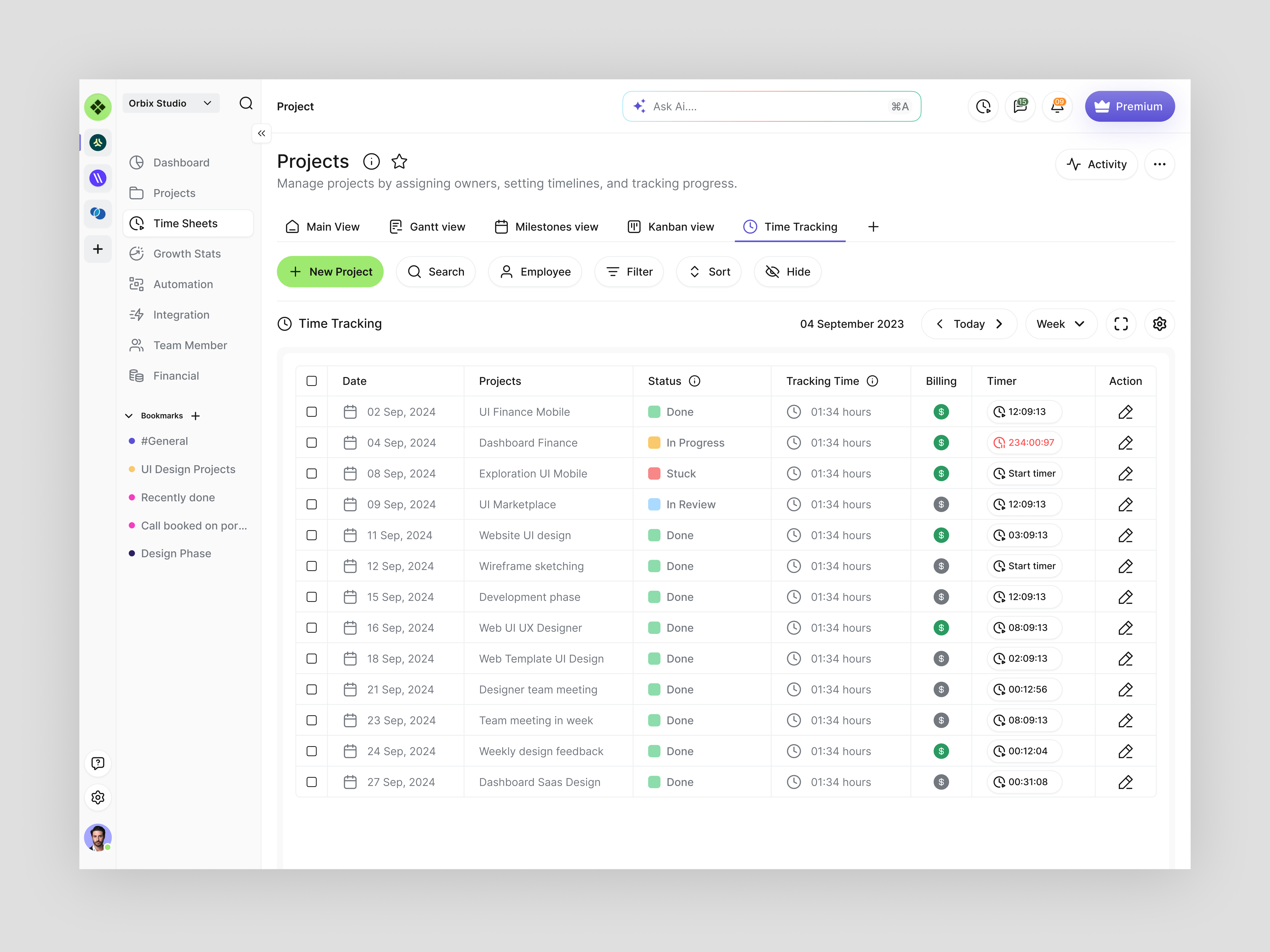The width and height of the screenshot is (1270, 952).
Task: Open help question icon in left rail
Action: (x=98, y=763)
